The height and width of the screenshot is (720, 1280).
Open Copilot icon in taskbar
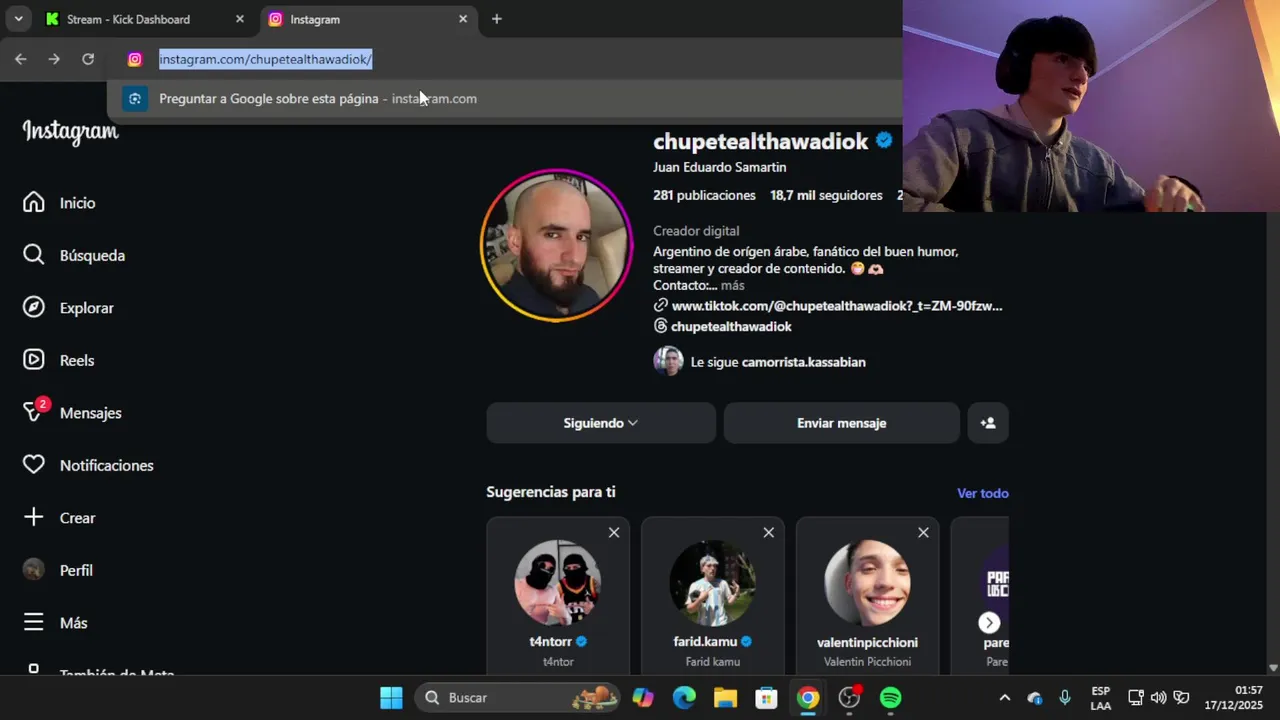[x=643, y=697]
